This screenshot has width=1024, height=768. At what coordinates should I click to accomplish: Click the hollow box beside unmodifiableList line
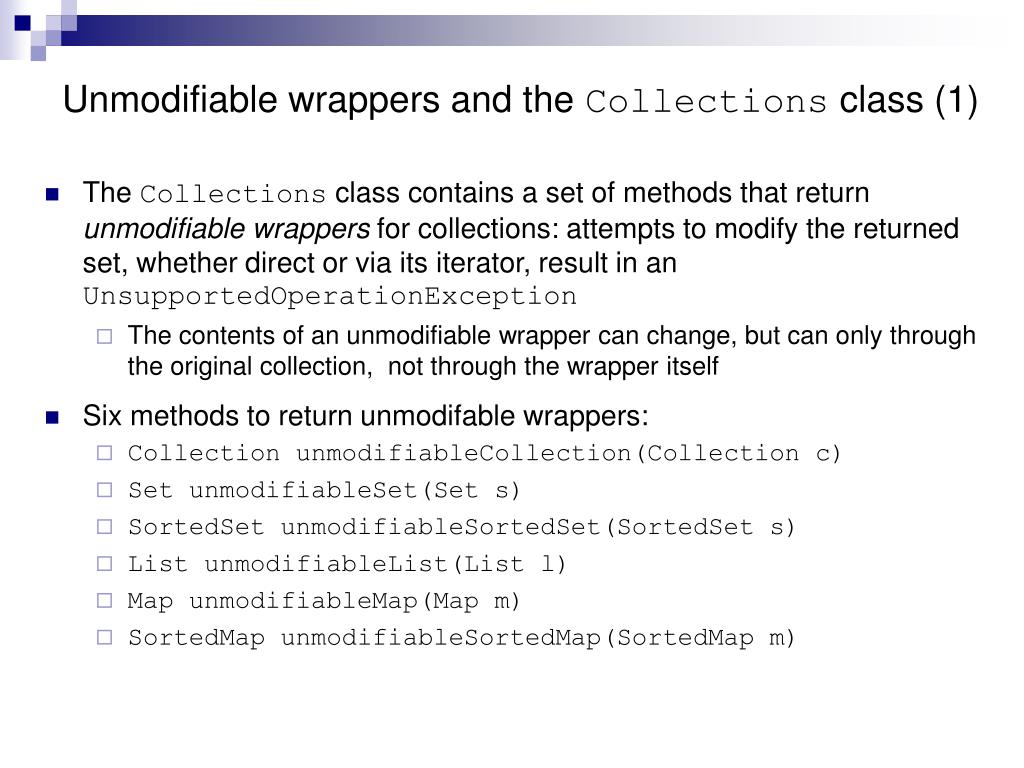pyautogui.click(x=104, y=564)
